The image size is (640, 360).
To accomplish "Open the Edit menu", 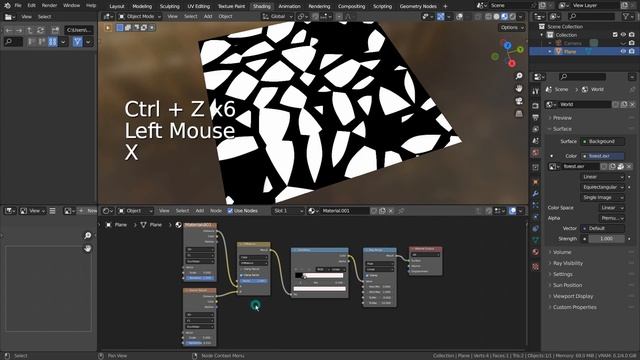I will [31, 6].
